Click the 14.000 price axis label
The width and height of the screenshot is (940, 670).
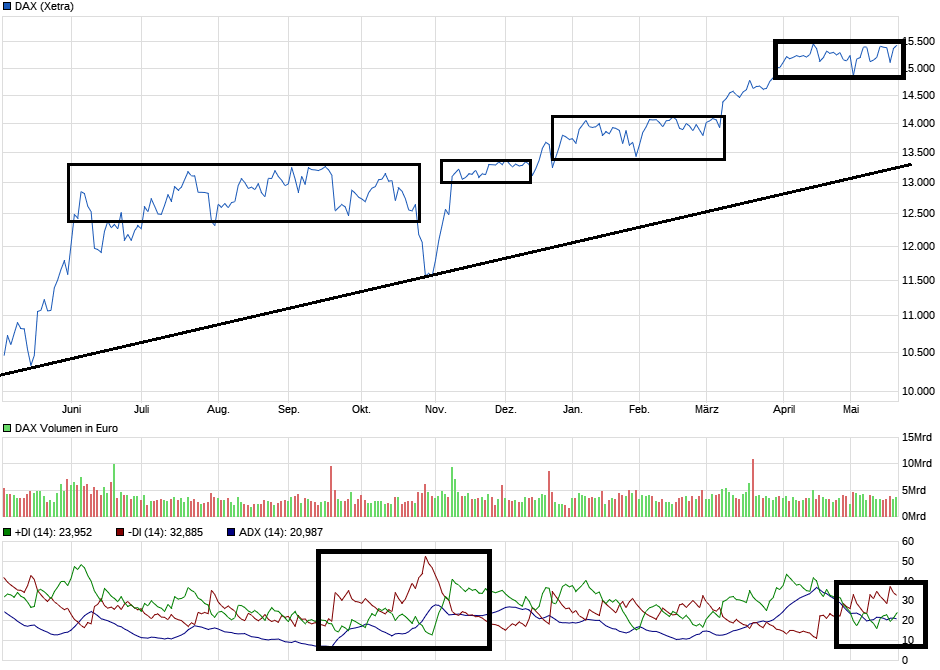pyautogui.click(x=918, y=123)
